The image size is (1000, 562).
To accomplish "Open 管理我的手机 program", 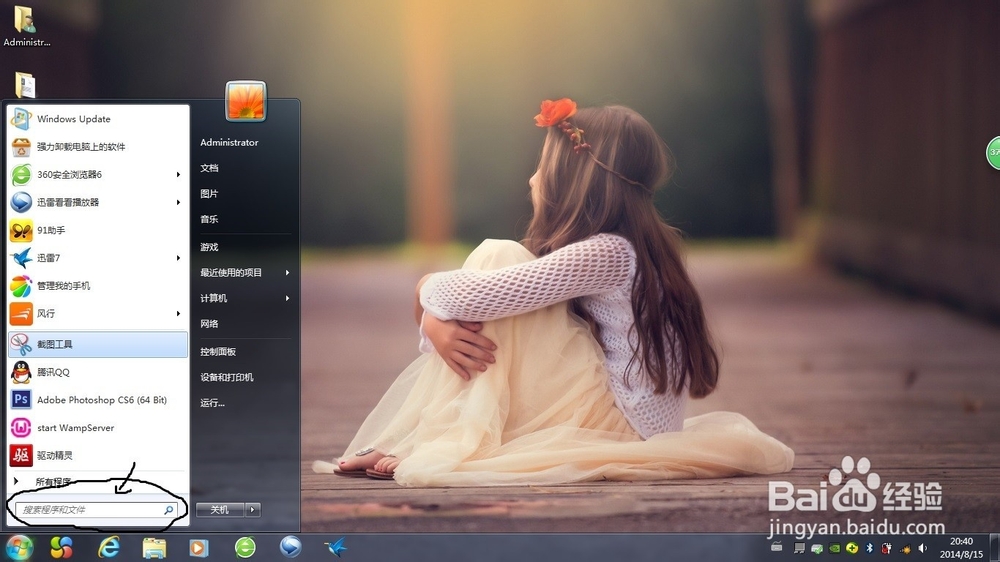I will (98, 286).
